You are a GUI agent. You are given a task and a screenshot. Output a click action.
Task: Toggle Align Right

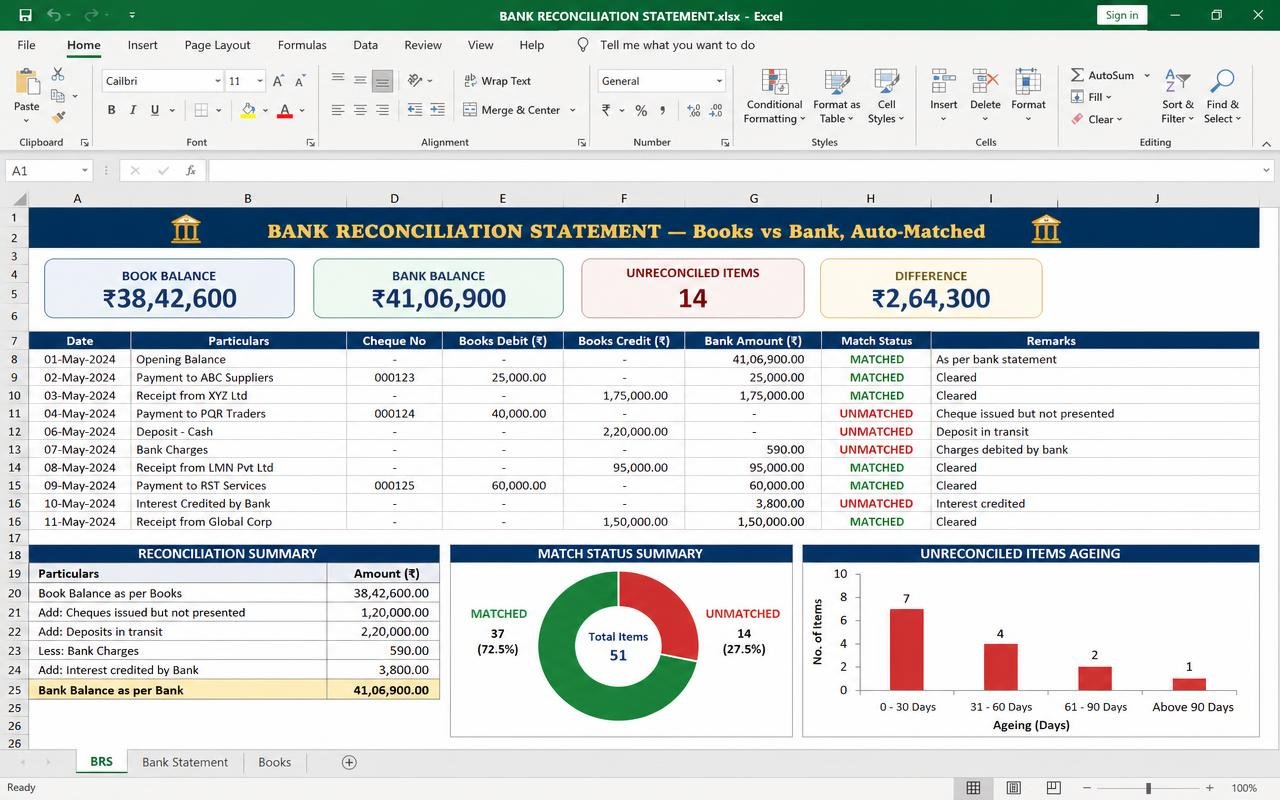click(x=382, y=110)
